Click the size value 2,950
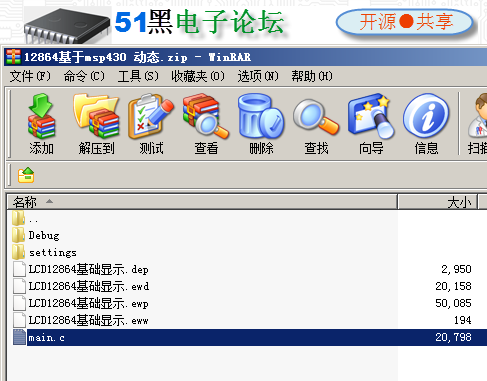 [456, 269]
